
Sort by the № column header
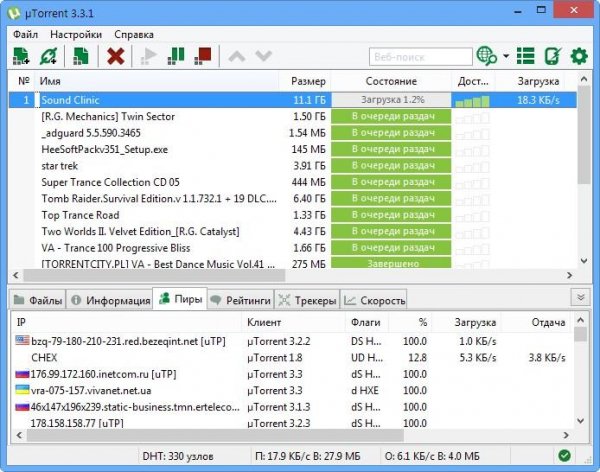pos(24,81)
